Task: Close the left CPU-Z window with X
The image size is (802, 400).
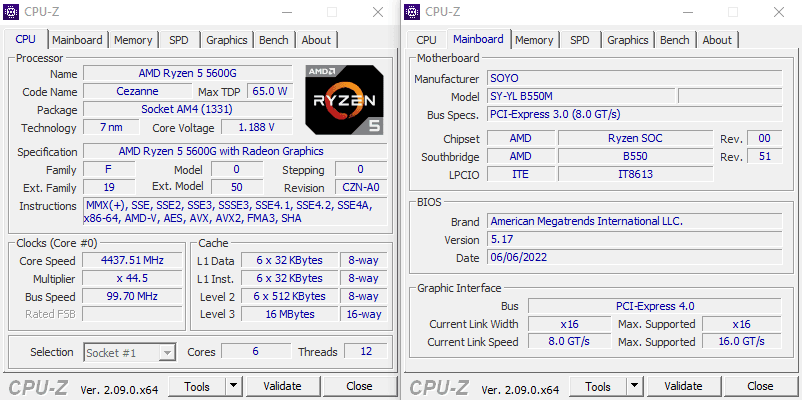Action: tap(378, 12)
